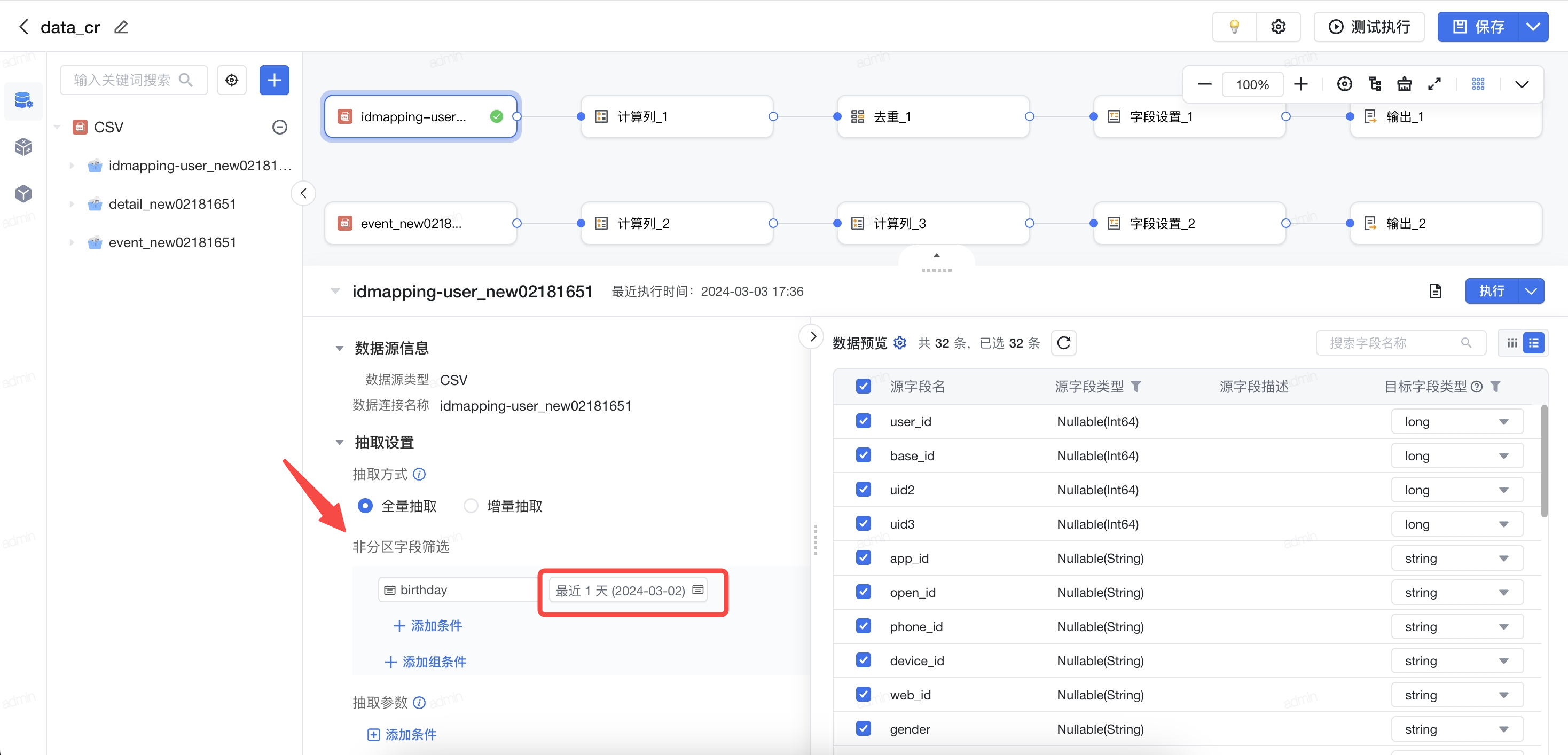Open the 执行 dropdown arrow

(x=1532, y=291)
